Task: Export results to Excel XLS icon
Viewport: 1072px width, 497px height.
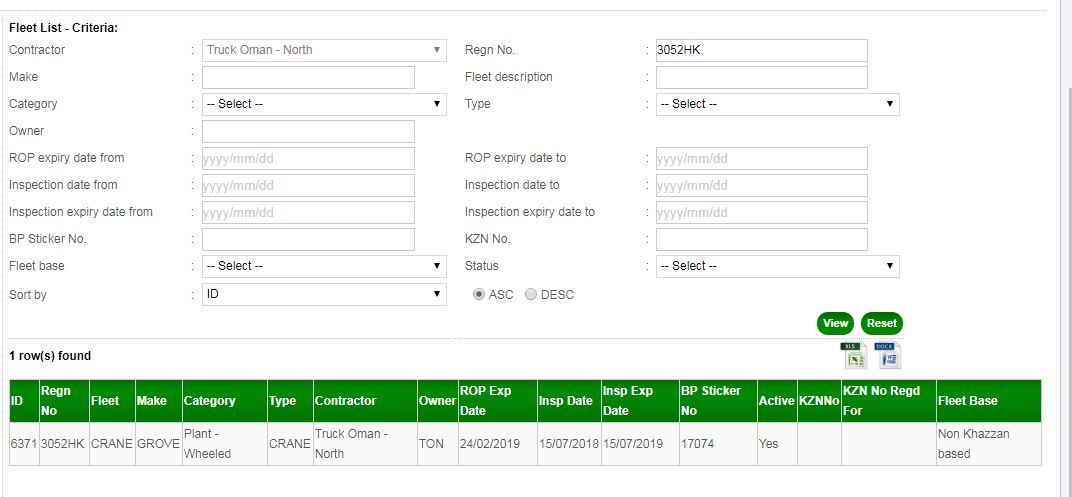Action: pyautogui.click(x=853, y=355)
